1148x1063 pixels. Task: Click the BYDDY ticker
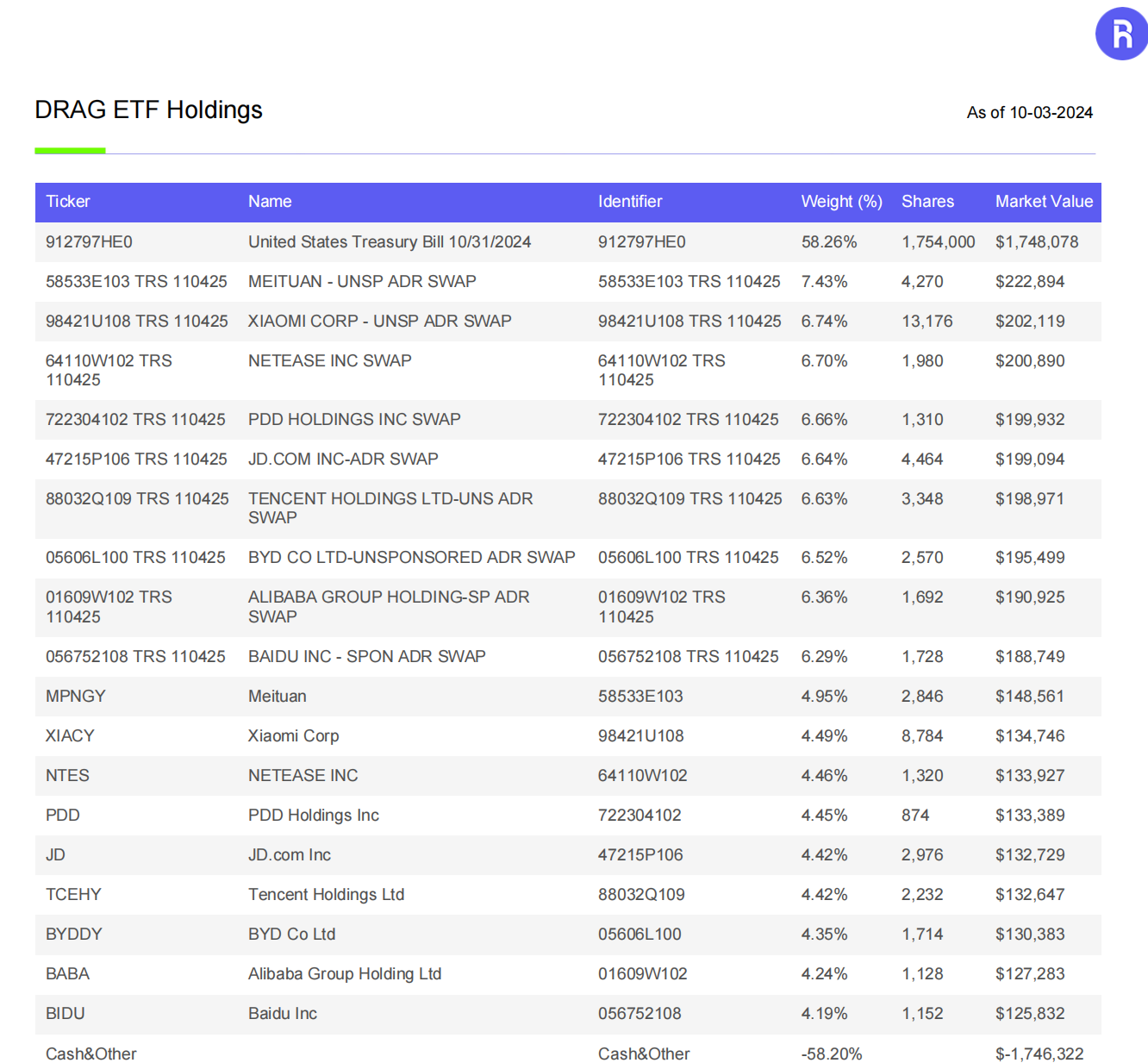tap(74, 935)
